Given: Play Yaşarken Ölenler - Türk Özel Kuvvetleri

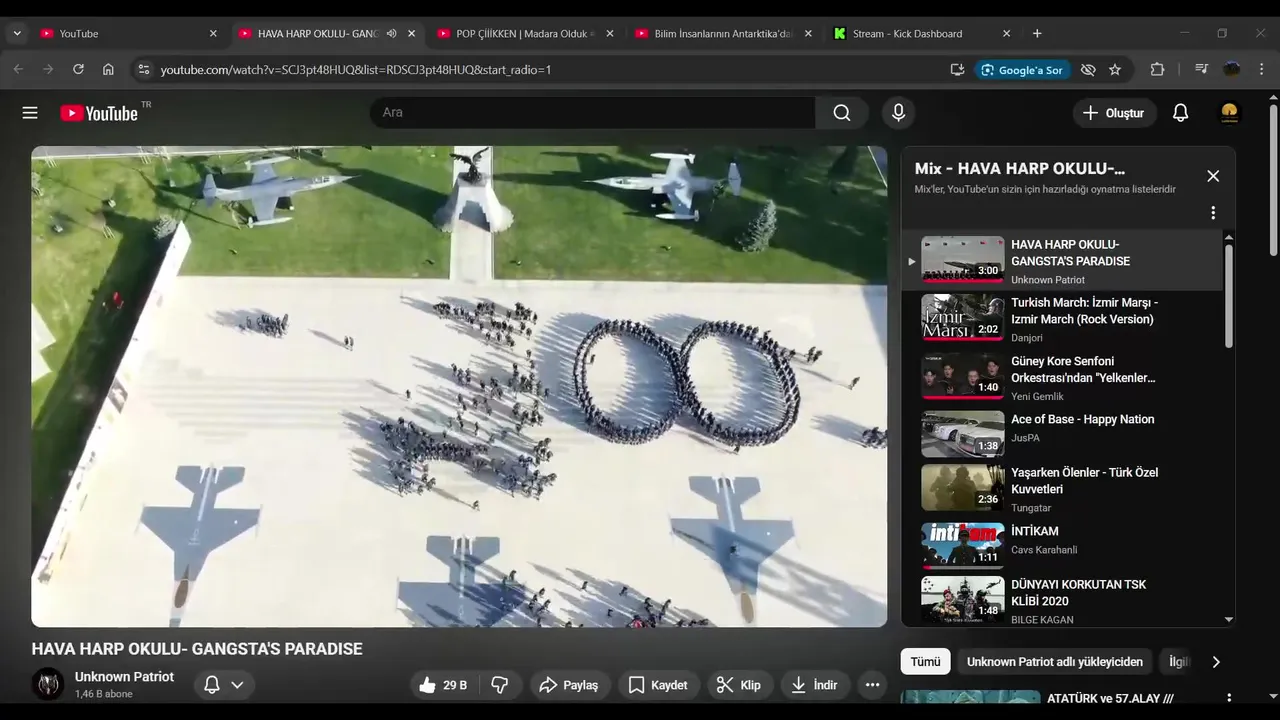Looking at the screenshot, I should (x=1062, y=489).
